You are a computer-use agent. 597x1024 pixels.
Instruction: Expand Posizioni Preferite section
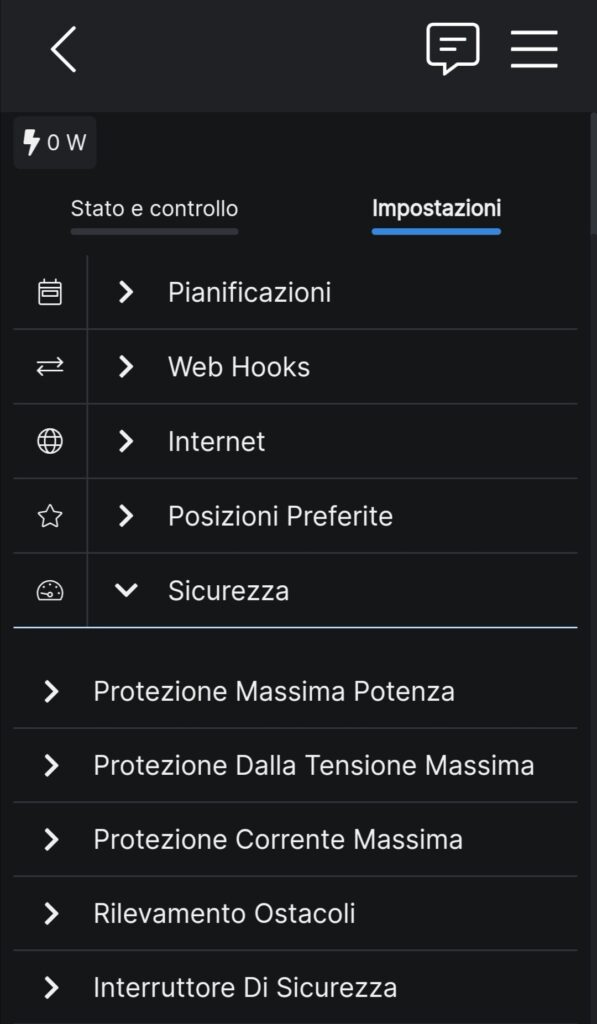tap(333, 517)
